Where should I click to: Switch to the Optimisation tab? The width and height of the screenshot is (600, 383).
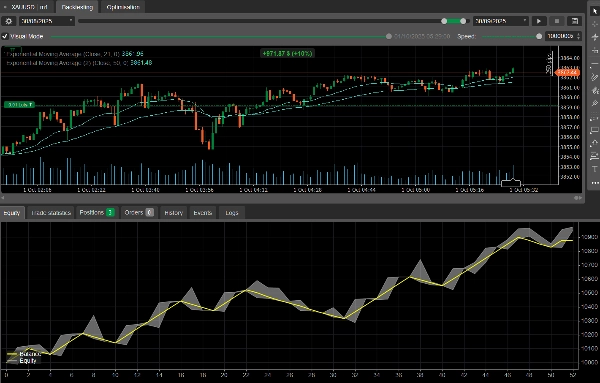click(x=123, y=7)
